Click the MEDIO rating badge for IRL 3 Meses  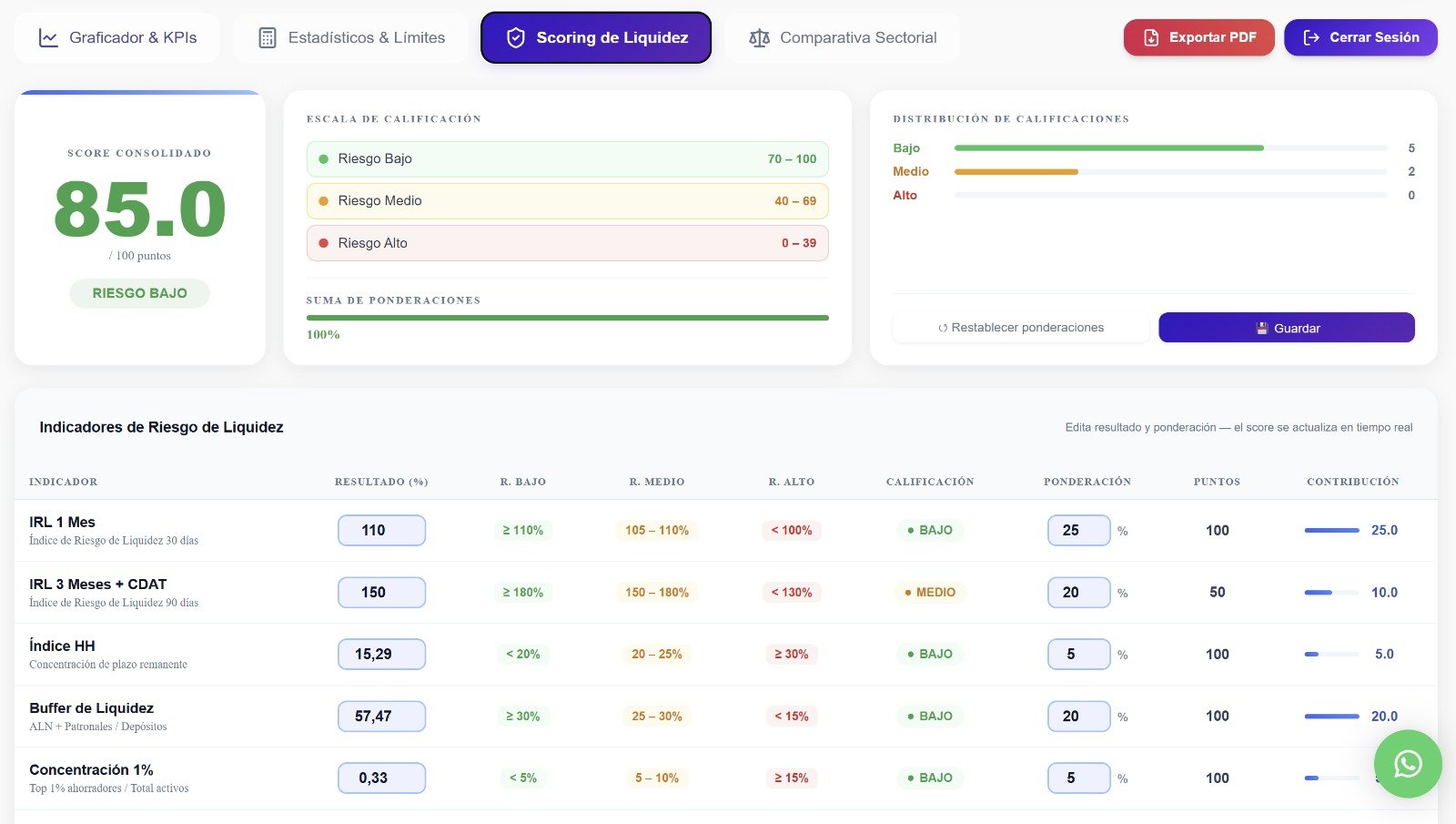tap(930, 592)
